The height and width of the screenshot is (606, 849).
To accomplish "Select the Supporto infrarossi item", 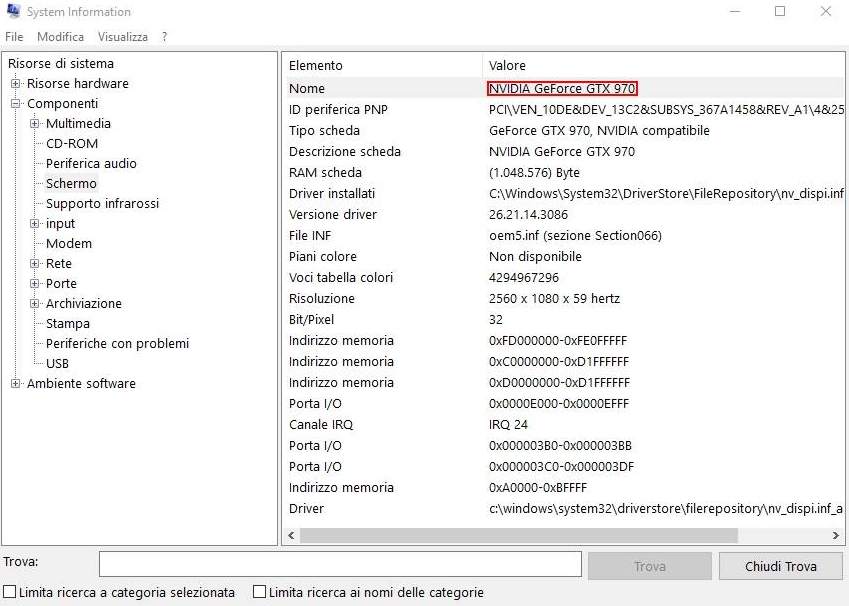I will point(102,204).
